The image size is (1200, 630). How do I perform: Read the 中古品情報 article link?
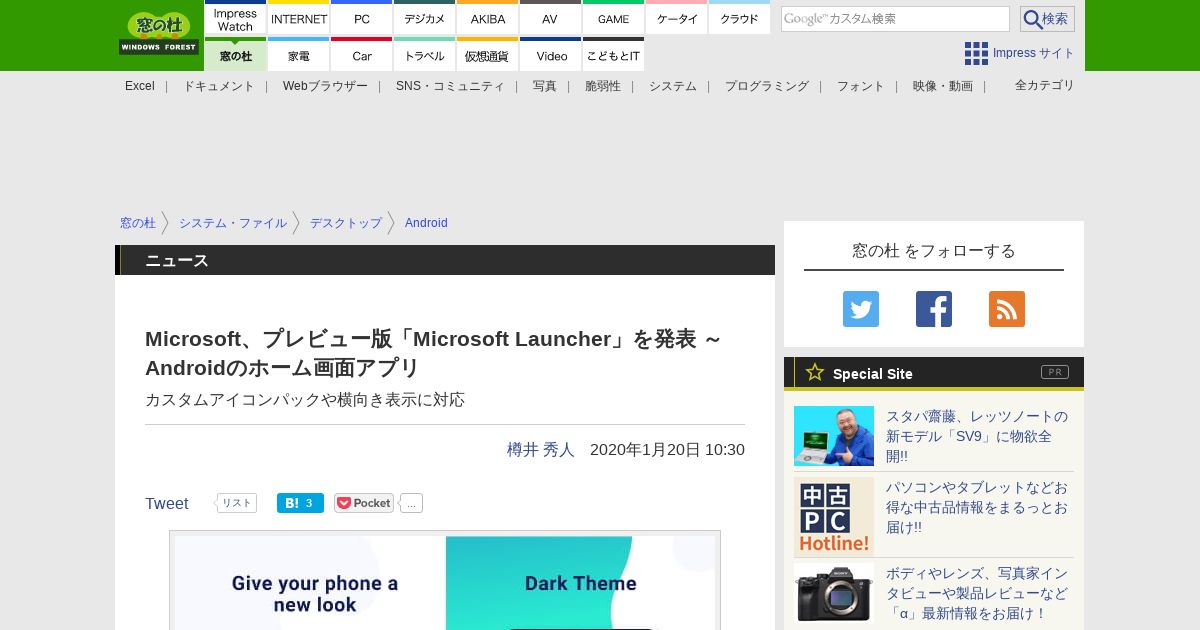pos(977,507)
